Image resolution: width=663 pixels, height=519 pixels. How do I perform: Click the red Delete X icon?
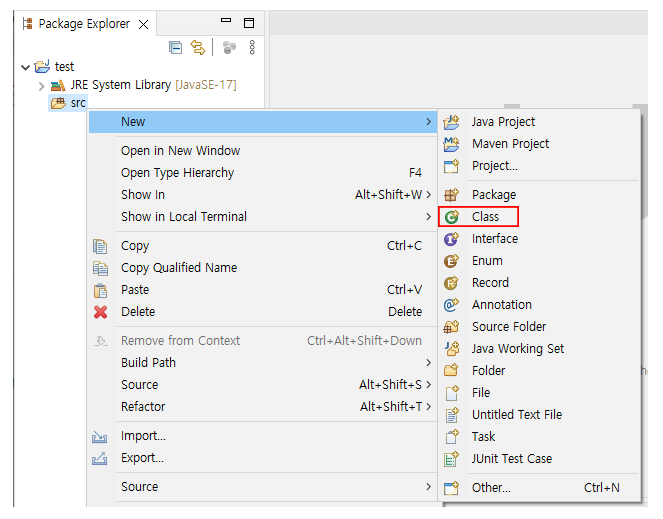100,312
